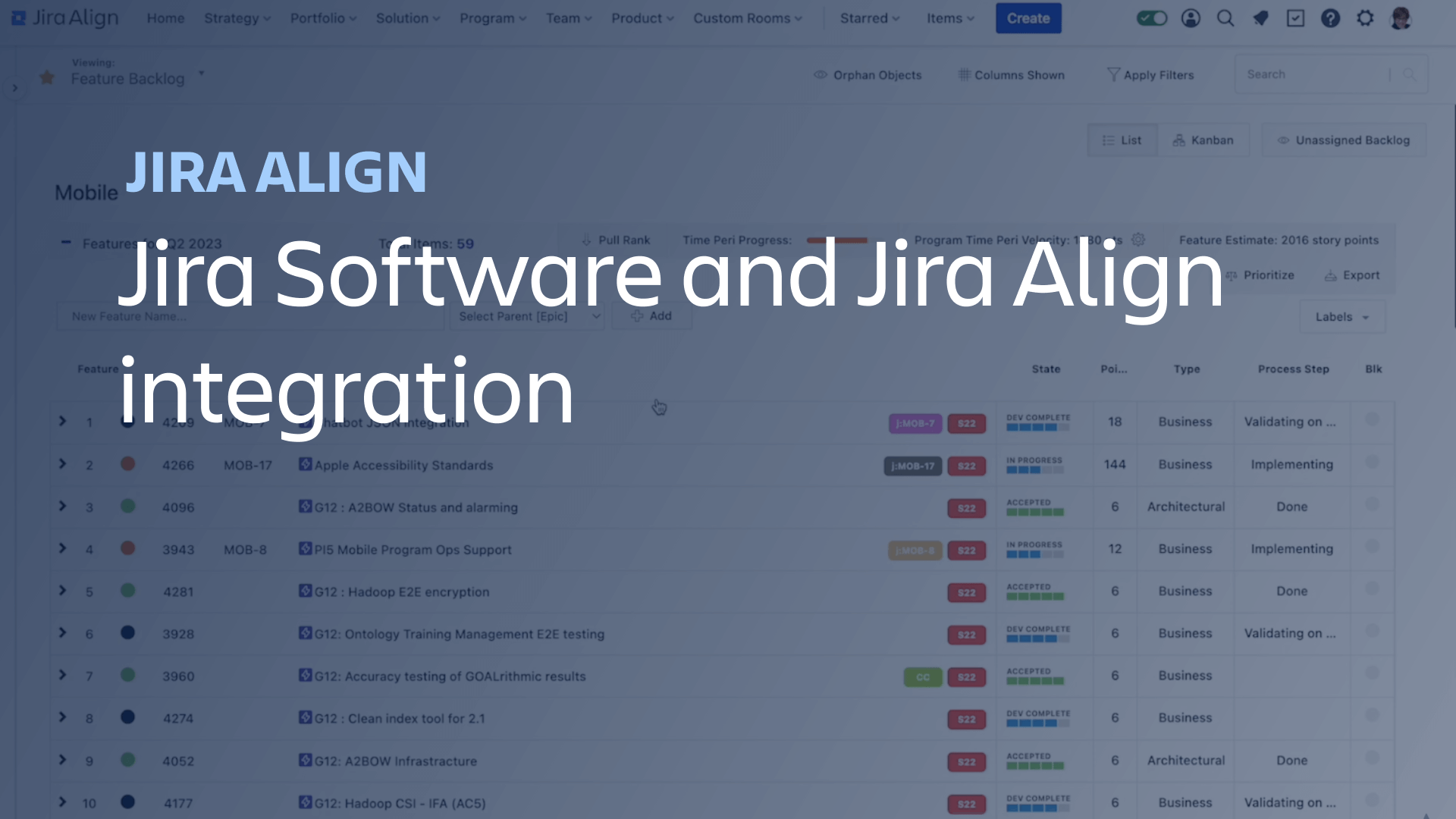
Task: Click the Apply Filters icon
Action: tap(1112, 74)
